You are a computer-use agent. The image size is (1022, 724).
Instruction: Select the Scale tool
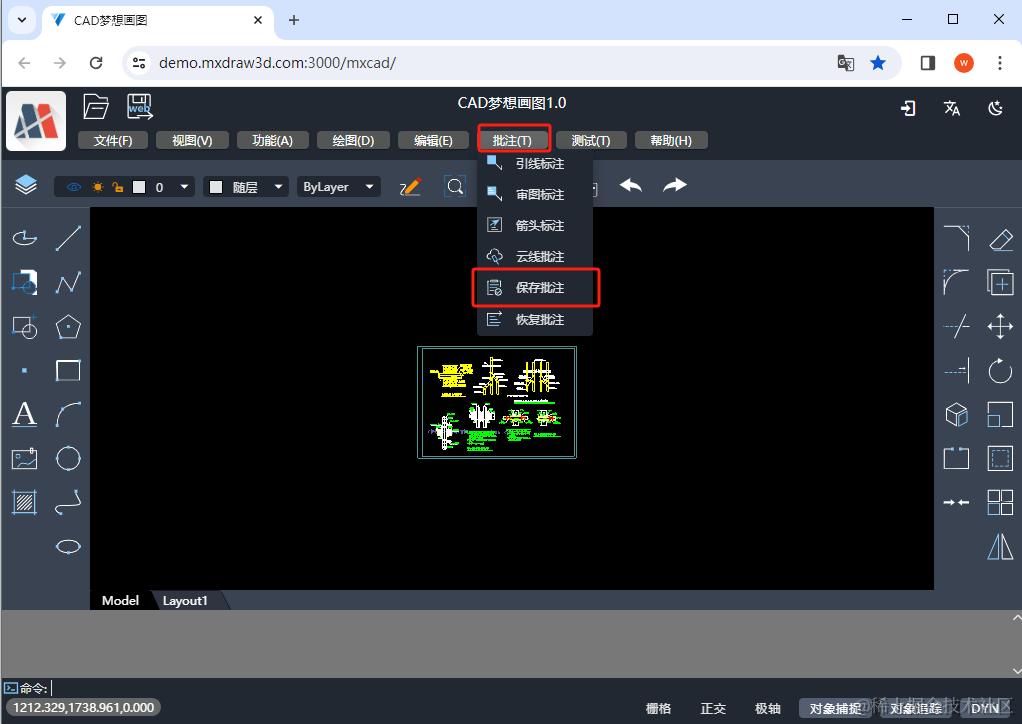(x=1000, y=414)
